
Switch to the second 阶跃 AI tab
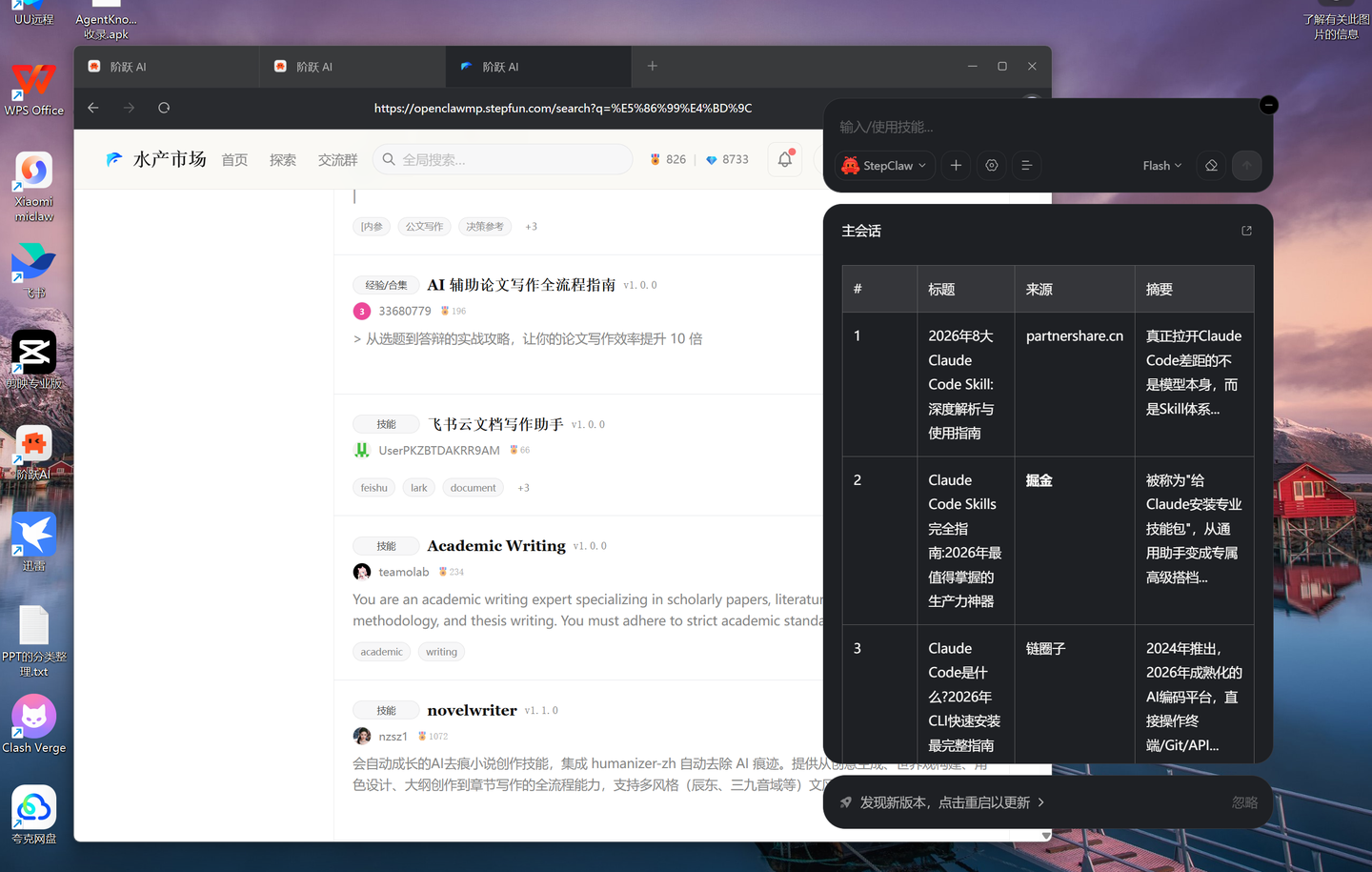(x=353, y=67)
